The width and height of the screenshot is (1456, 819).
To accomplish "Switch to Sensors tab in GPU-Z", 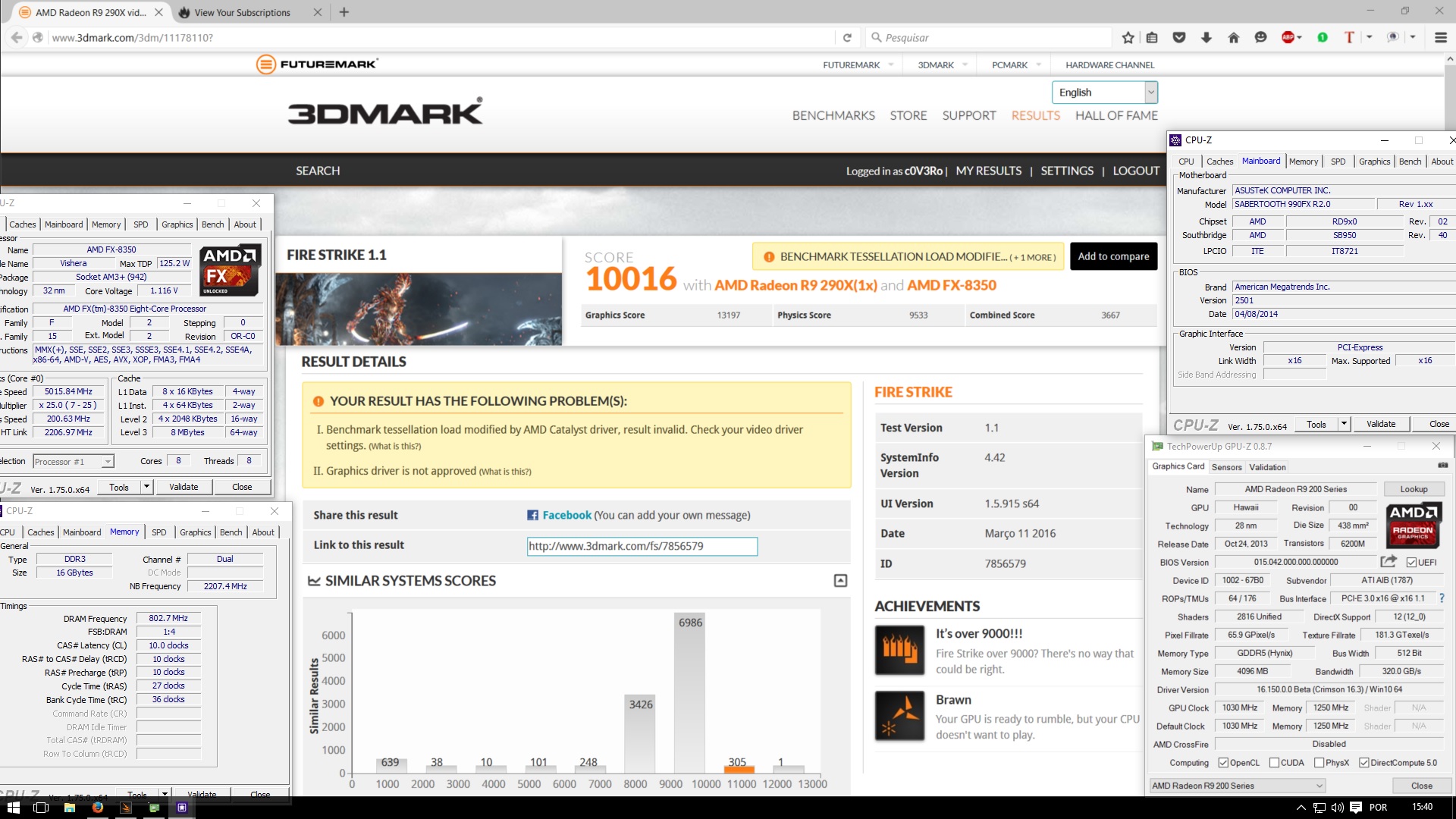I will coord(1226,467).
